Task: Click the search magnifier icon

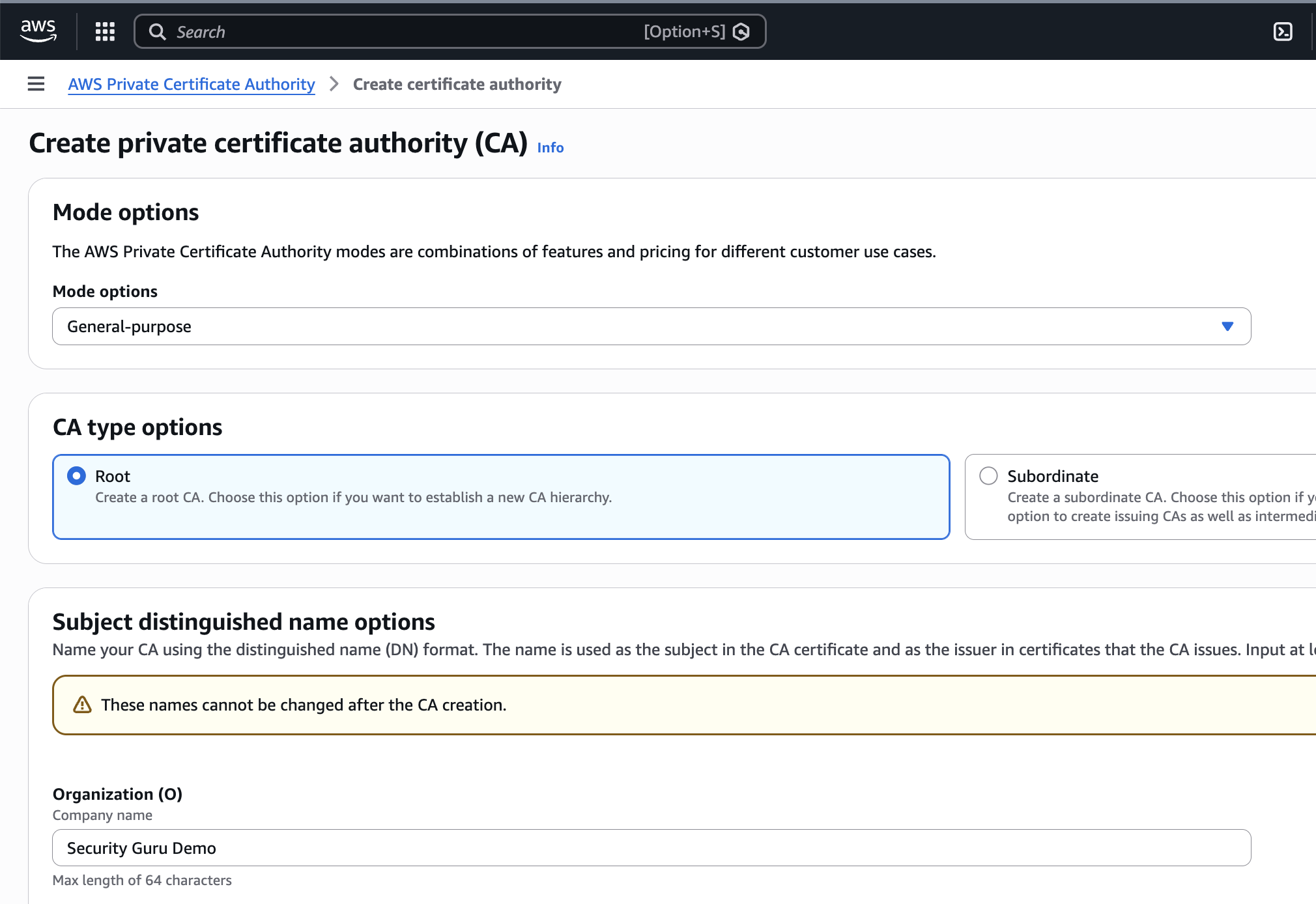Action: [x=157, y=31]
